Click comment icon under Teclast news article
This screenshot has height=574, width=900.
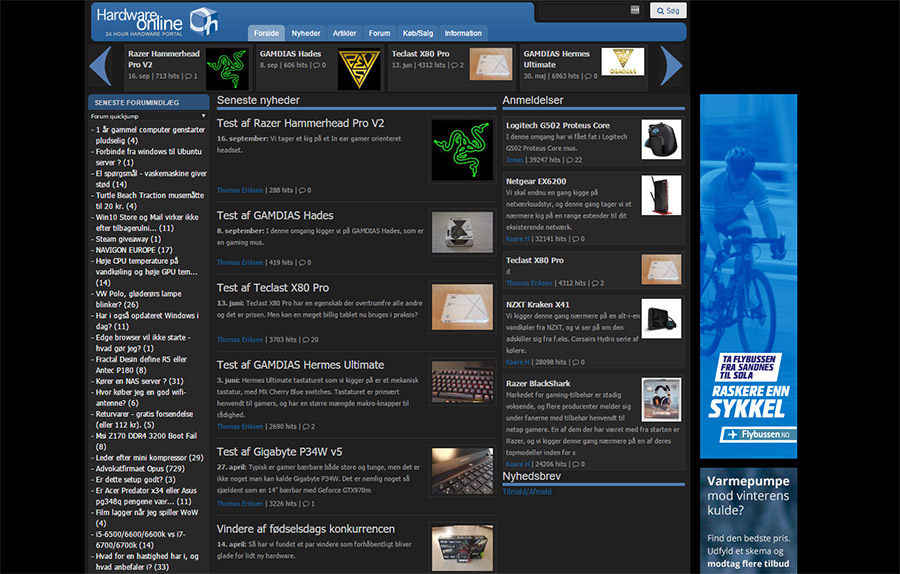point(307,340)
